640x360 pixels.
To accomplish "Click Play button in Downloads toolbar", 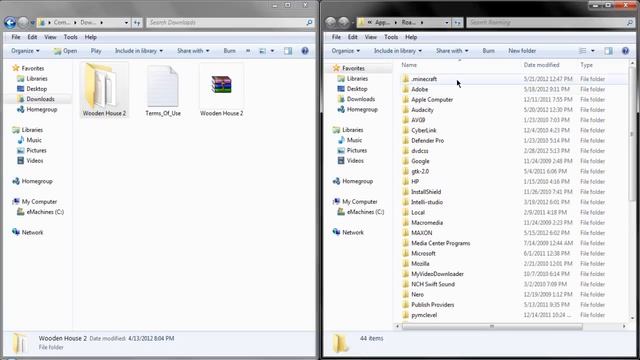I will point(96,51).
